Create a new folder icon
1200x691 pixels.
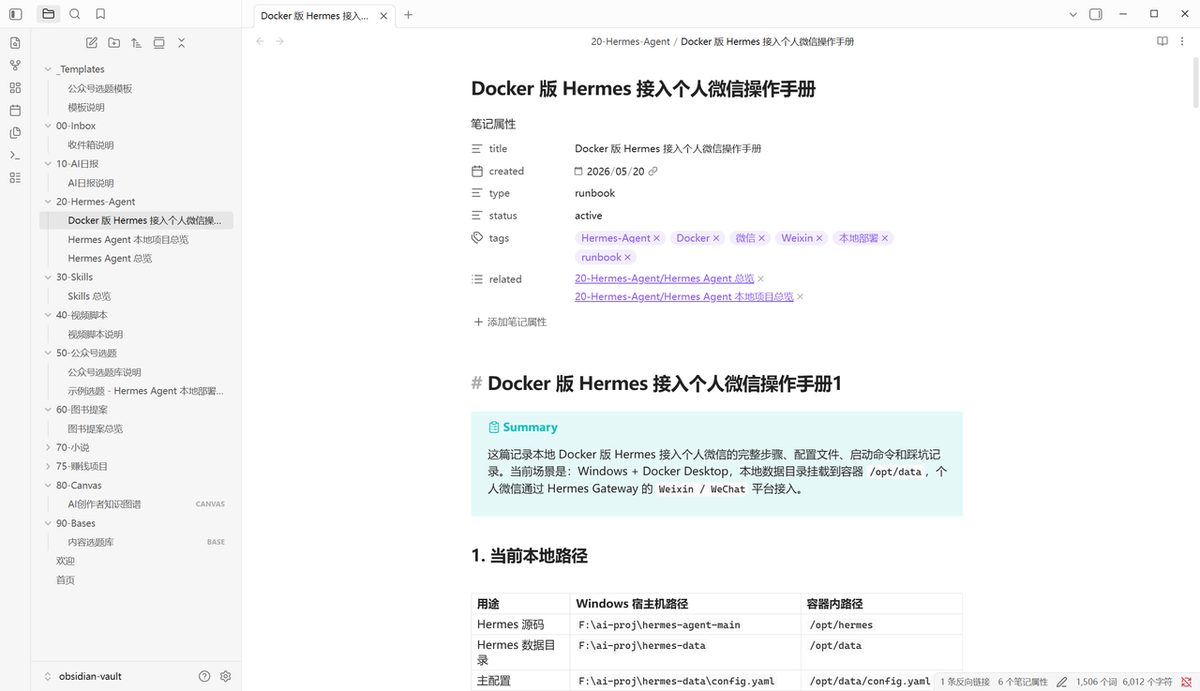tap(114, 43)
